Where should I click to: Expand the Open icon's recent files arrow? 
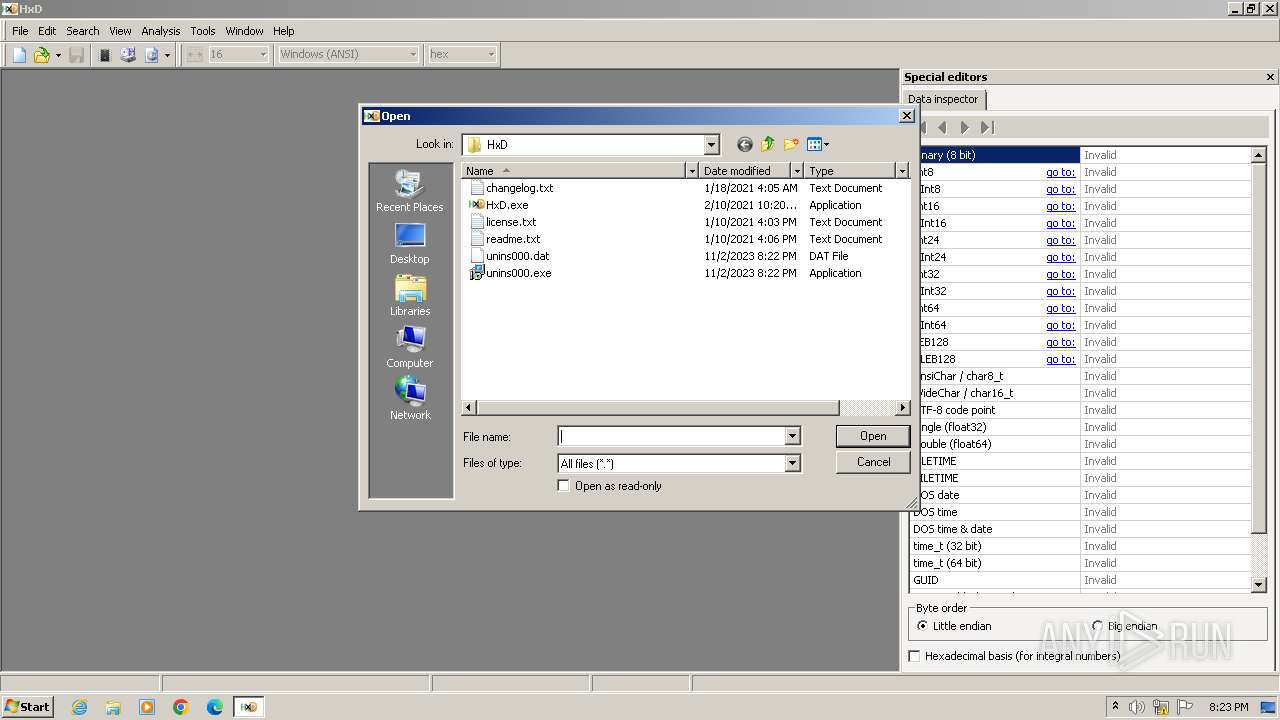click(58, 55)
